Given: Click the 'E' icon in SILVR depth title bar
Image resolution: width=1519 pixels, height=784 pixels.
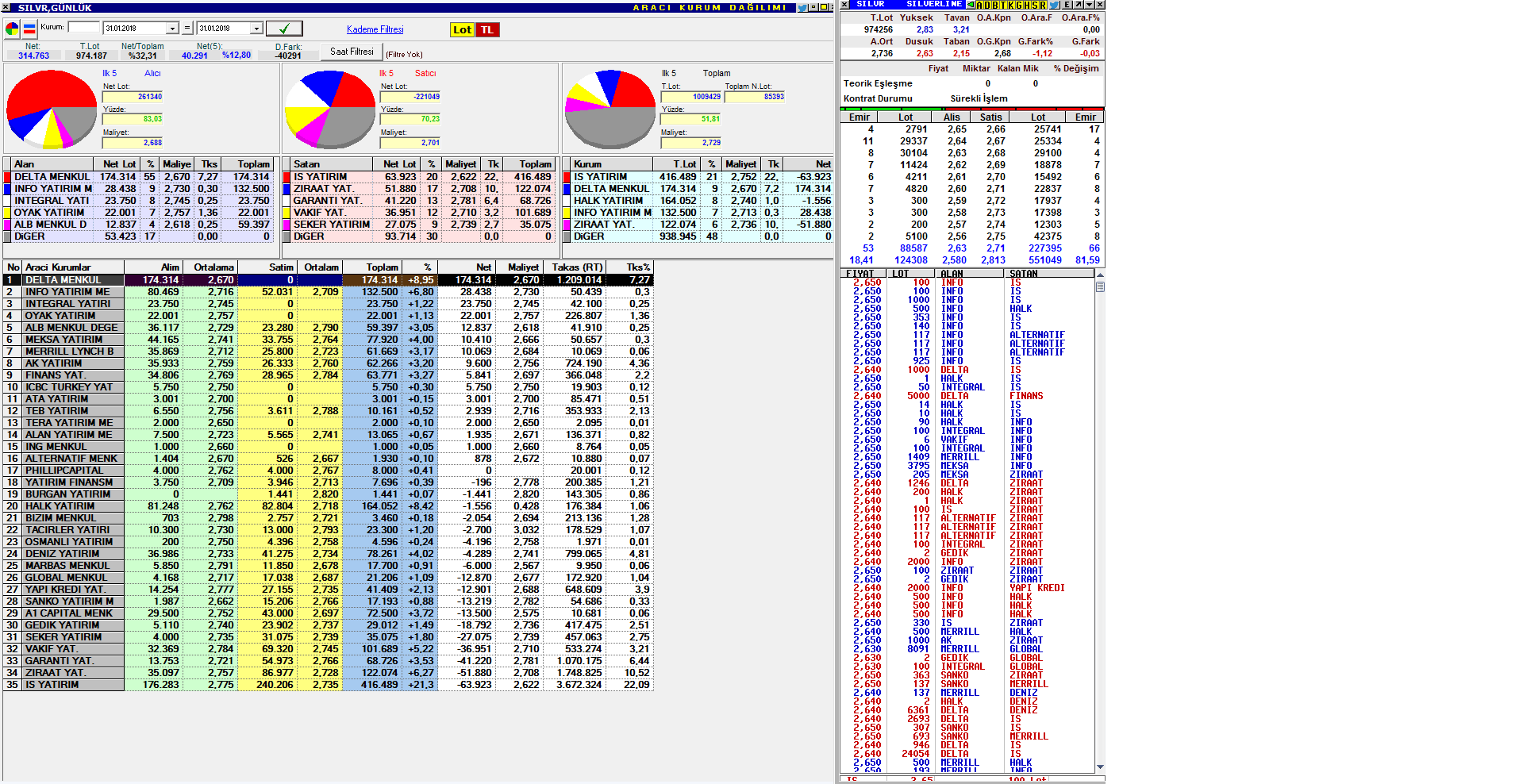Looking at the screenshot, I should click(x=1067, y=4).
